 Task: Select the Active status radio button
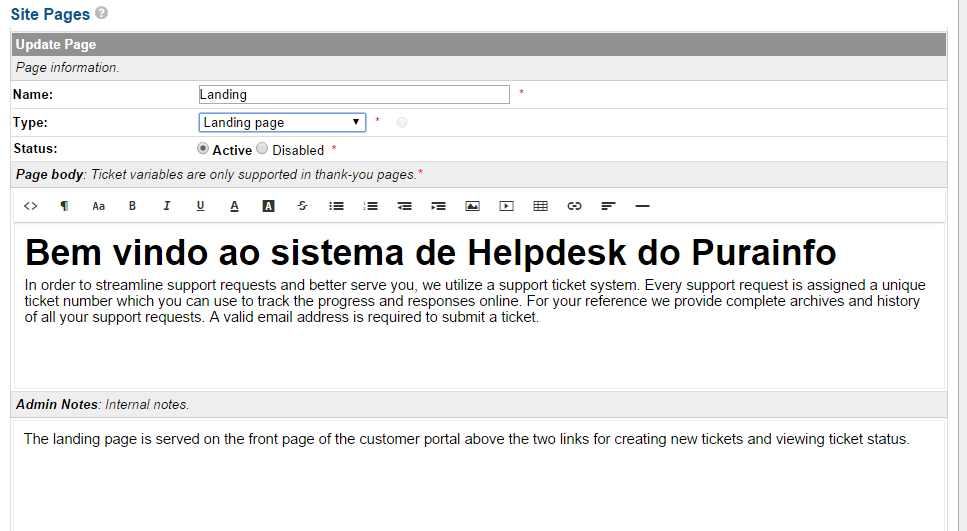[202, 149]
